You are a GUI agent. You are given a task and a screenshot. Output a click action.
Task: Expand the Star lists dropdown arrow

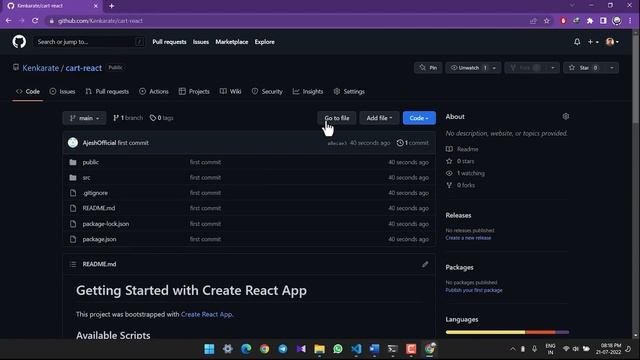tap(612, 68)
